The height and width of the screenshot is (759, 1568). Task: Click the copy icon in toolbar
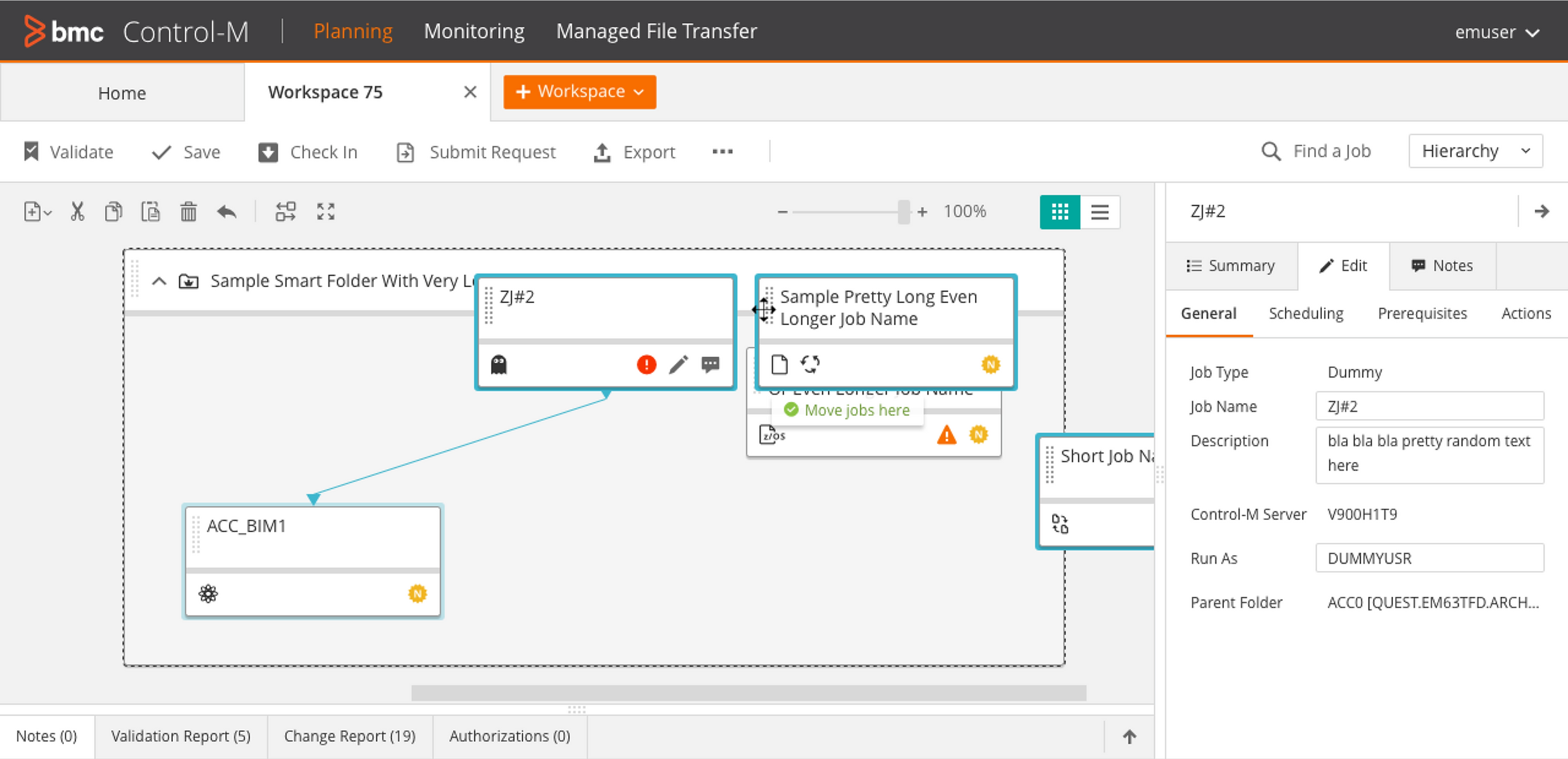point(114,212)
